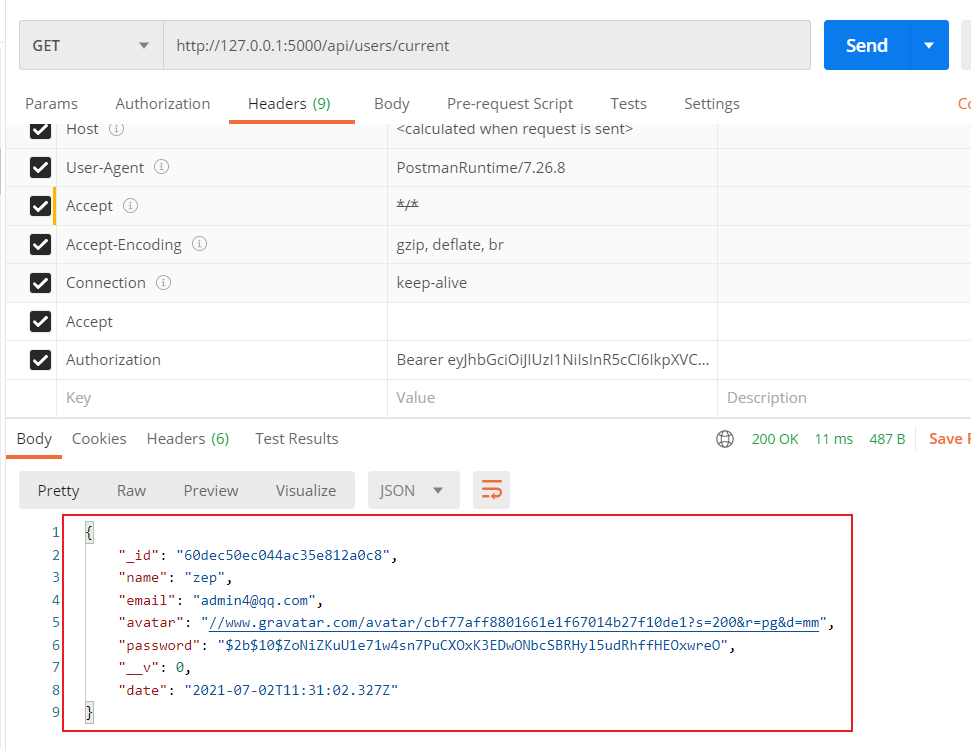Click the PostmanRuntime/7.26.8 value

tap(481, 168)
